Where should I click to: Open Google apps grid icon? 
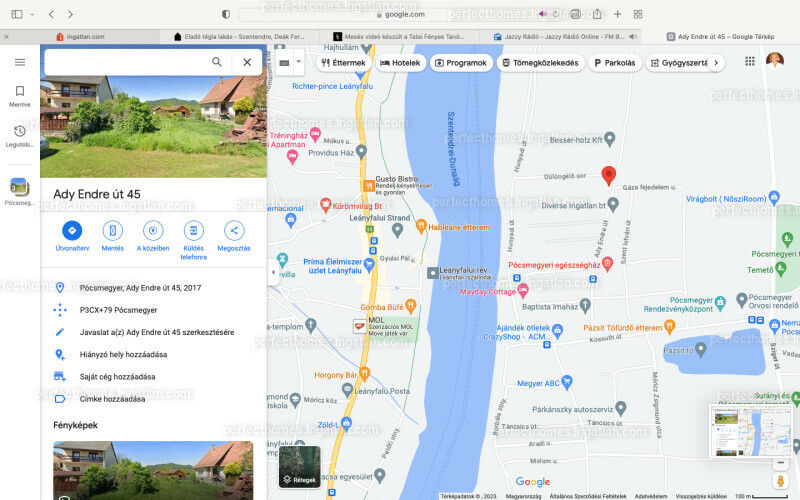[749, 61]
